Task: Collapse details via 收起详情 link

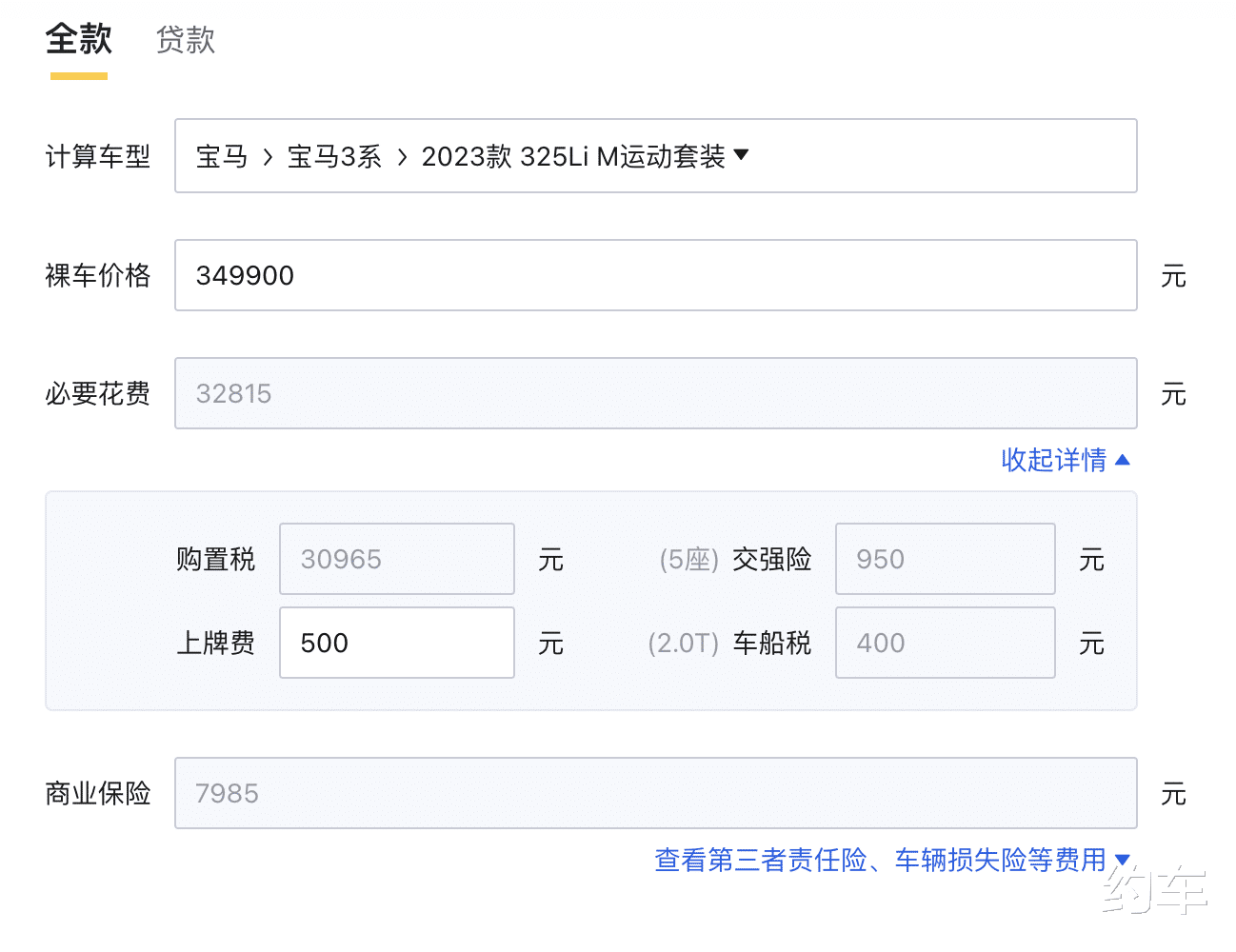Action: pyautogui.click(x=1065, y=460)
